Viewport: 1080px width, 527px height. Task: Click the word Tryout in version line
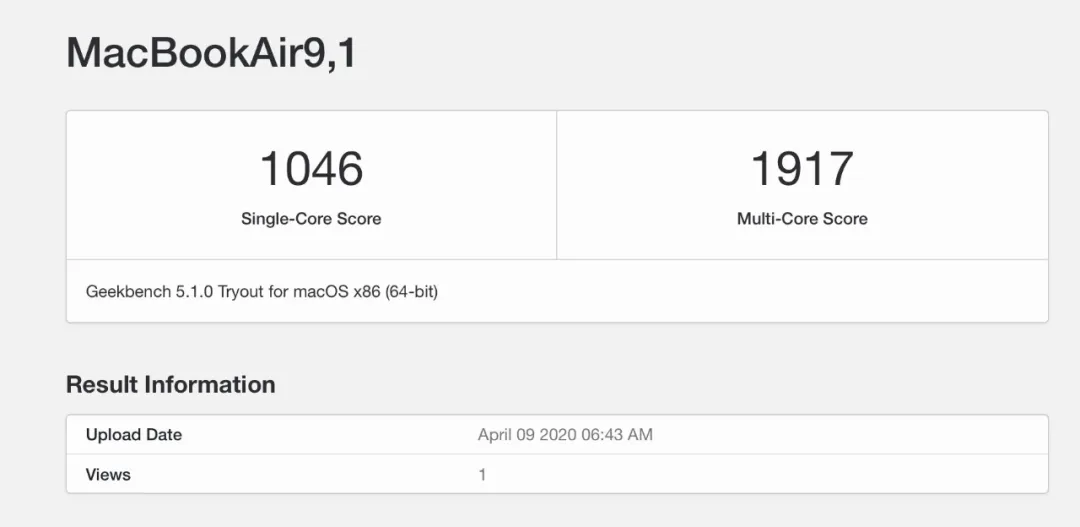[x=241, y=291]
